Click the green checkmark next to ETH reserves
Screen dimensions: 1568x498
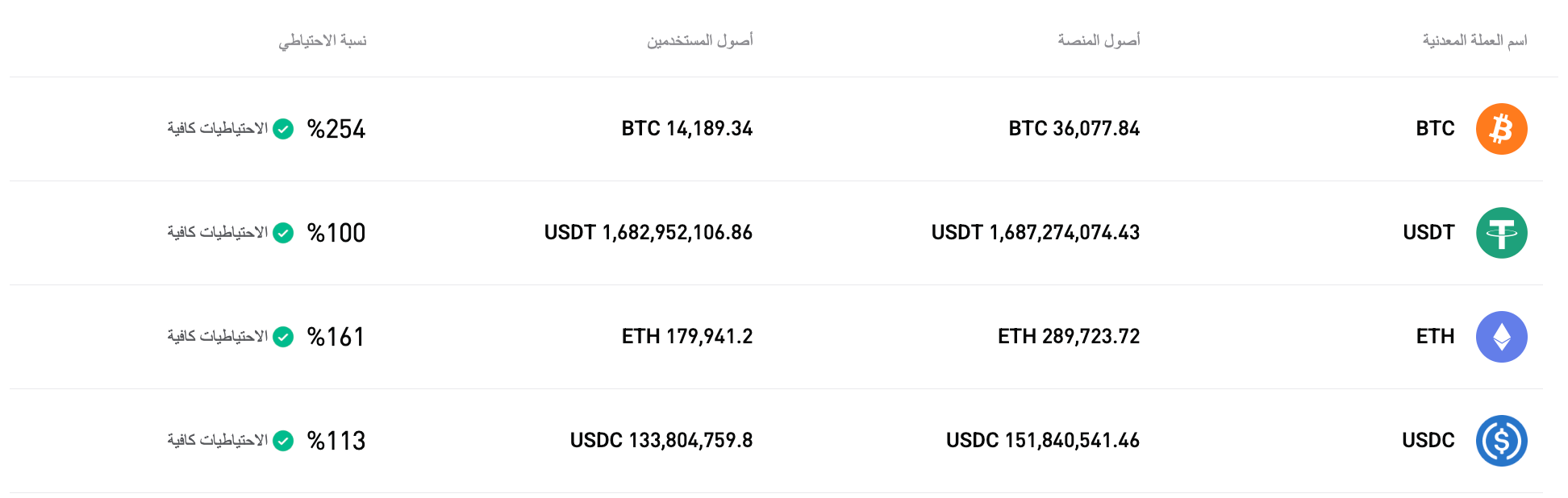(282, 337)
